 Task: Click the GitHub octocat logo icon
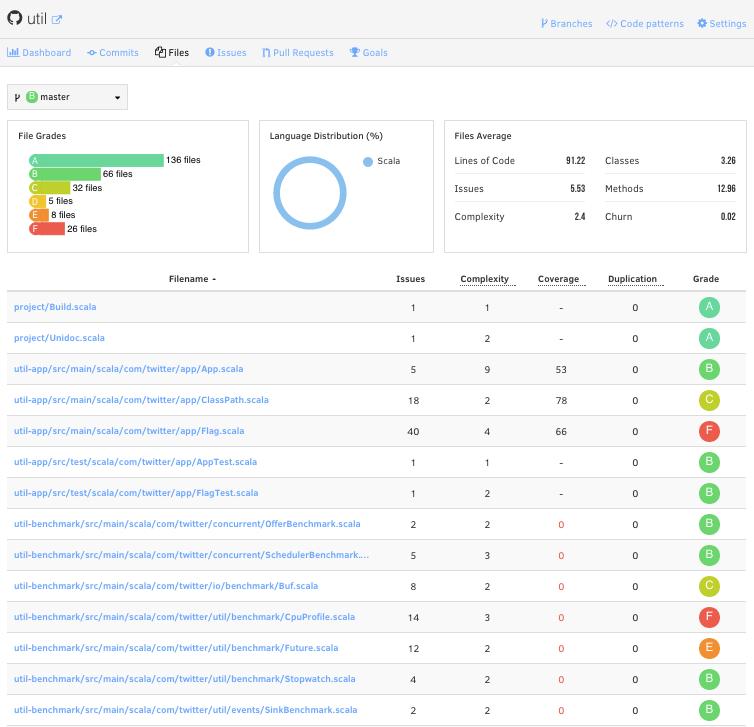point(14,18)
